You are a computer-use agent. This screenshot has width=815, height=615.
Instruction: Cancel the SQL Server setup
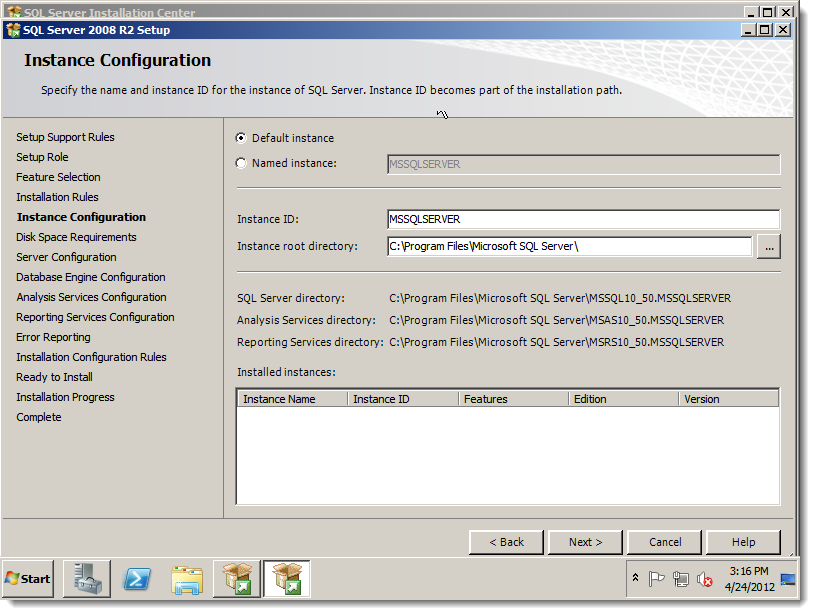click(x=664, y=542)
